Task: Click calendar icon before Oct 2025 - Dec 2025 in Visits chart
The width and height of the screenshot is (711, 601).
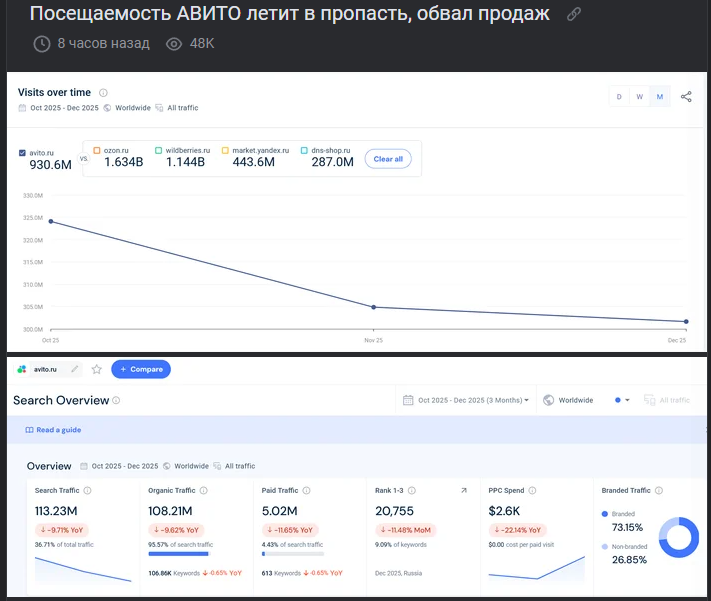Action: coord(22,108)
